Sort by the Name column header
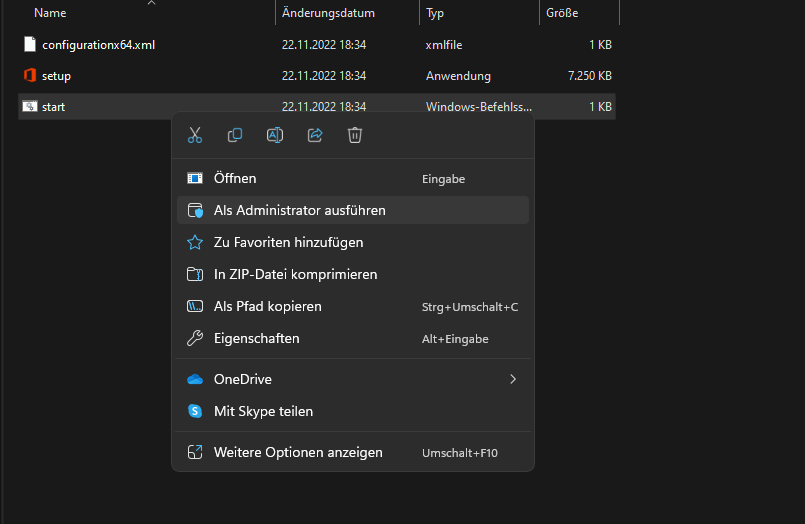Viewport: 805px width, 524px height. point(50,13)
